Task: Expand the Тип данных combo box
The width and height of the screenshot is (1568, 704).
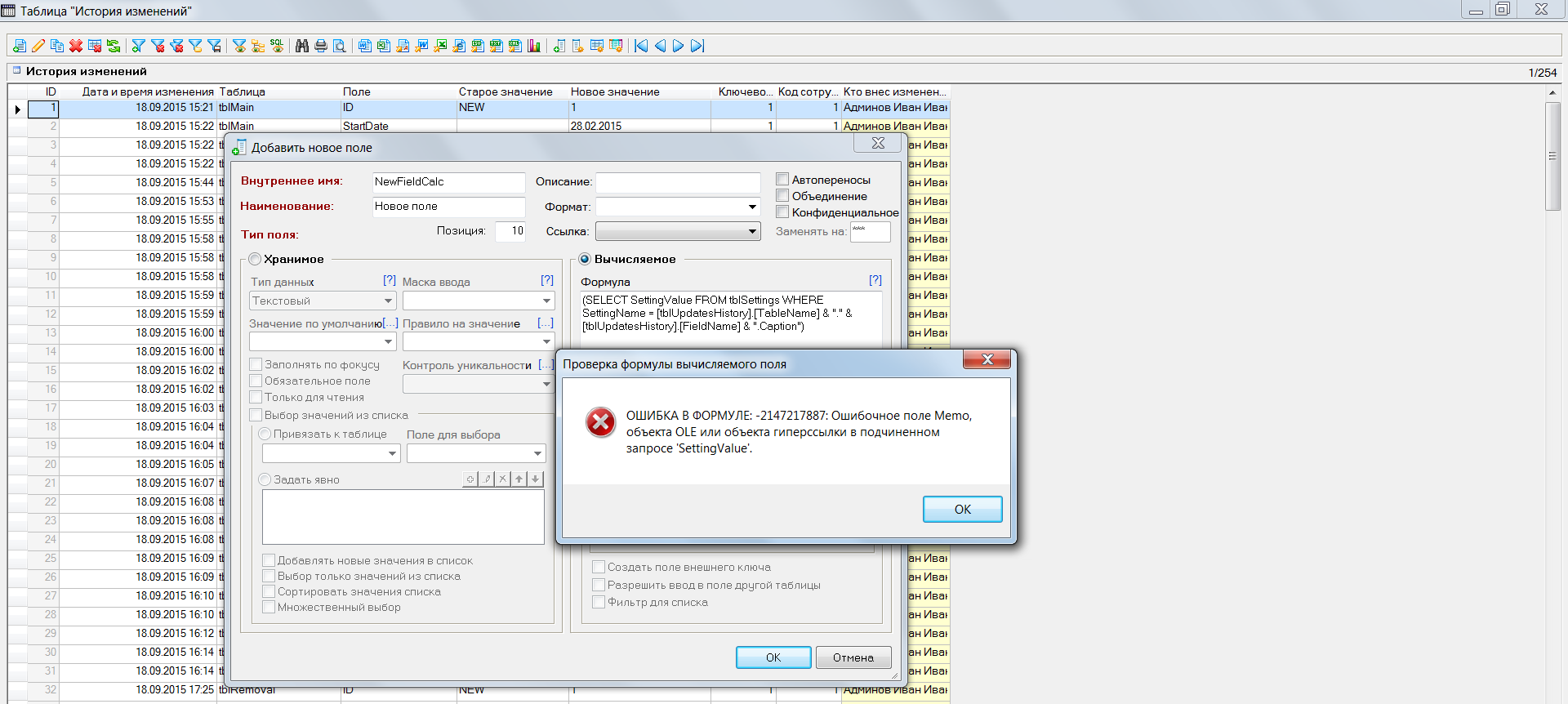Action: (x=389, y=301)
